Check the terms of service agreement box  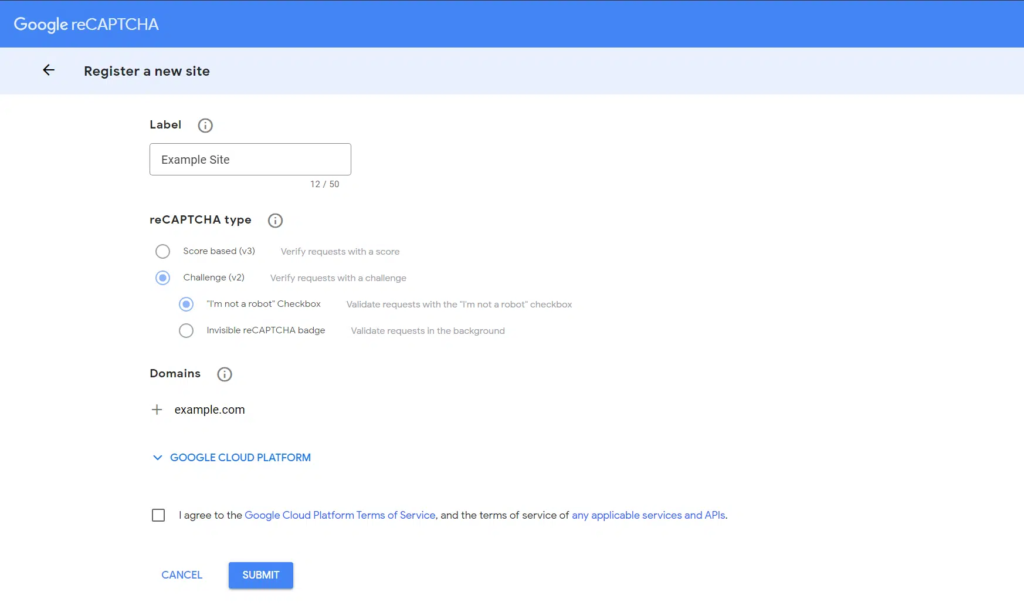tap(158, 516)
